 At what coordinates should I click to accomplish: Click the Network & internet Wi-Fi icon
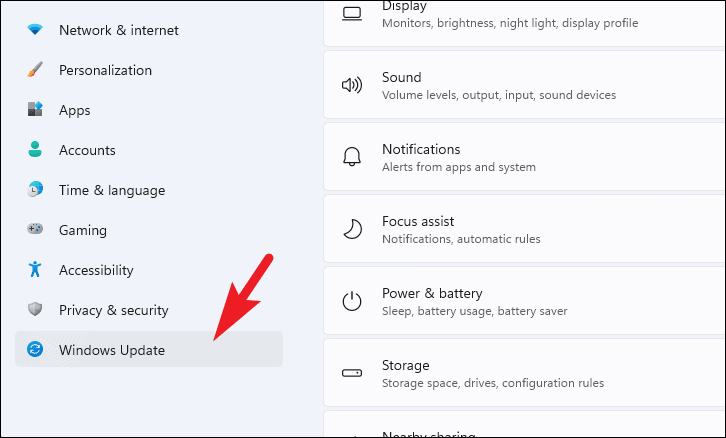(x=35, y=30)
